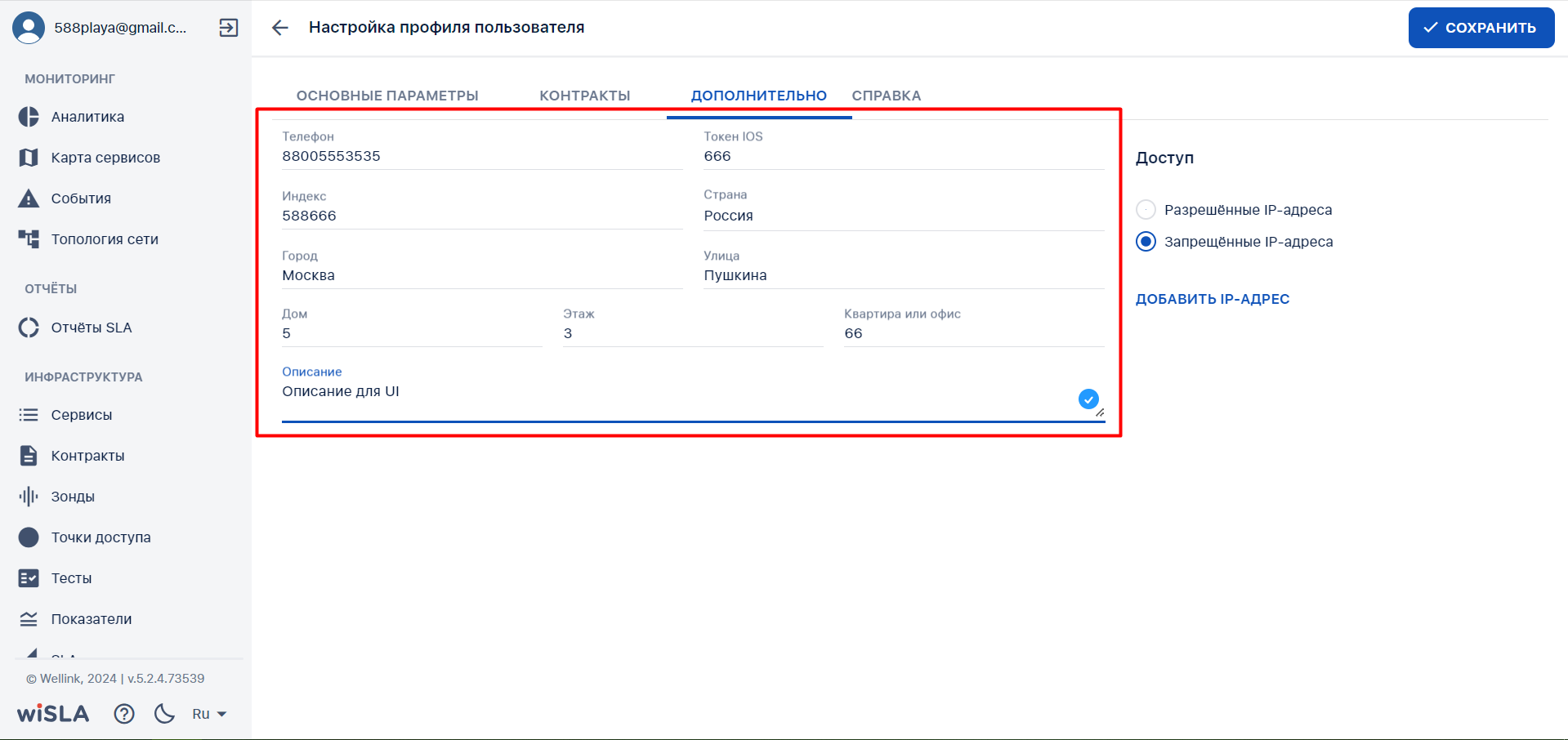Viewport: 1568px width, 740px height.
Task: Focus the Город input field
Action: coord(482,275)
